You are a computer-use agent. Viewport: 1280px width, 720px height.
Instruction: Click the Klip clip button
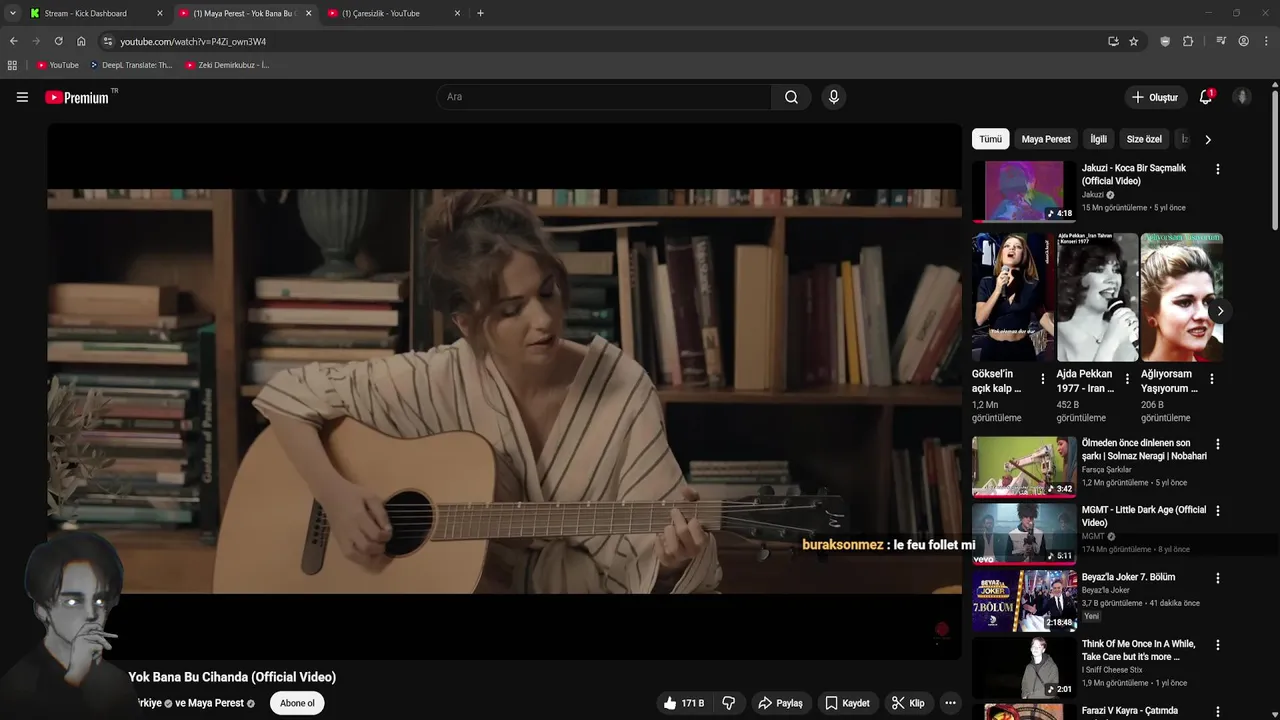(x=908, y=703)
